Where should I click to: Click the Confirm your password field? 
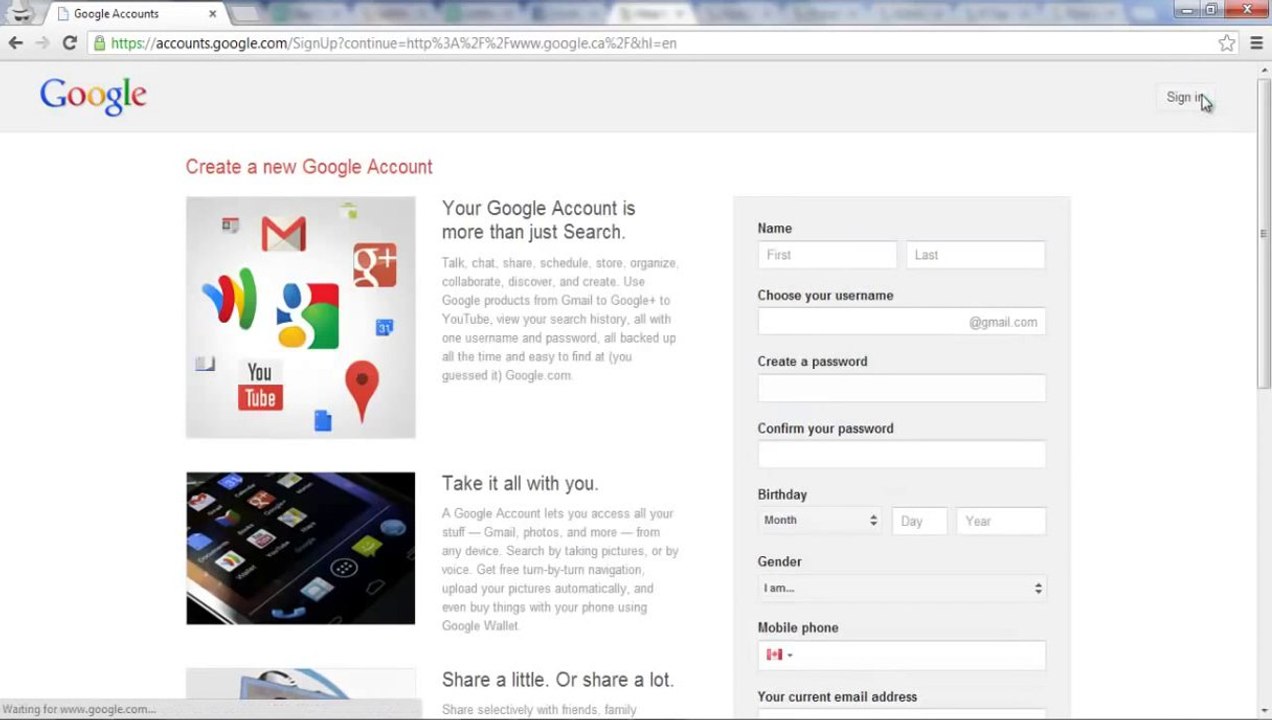tap(901, 455)
